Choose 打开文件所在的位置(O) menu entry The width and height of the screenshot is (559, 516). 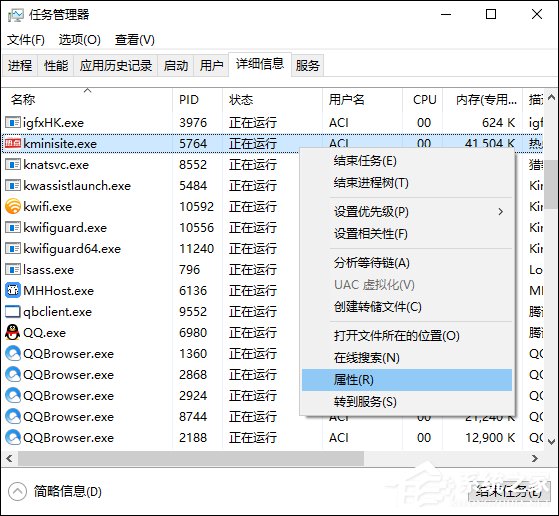[407, 336]
